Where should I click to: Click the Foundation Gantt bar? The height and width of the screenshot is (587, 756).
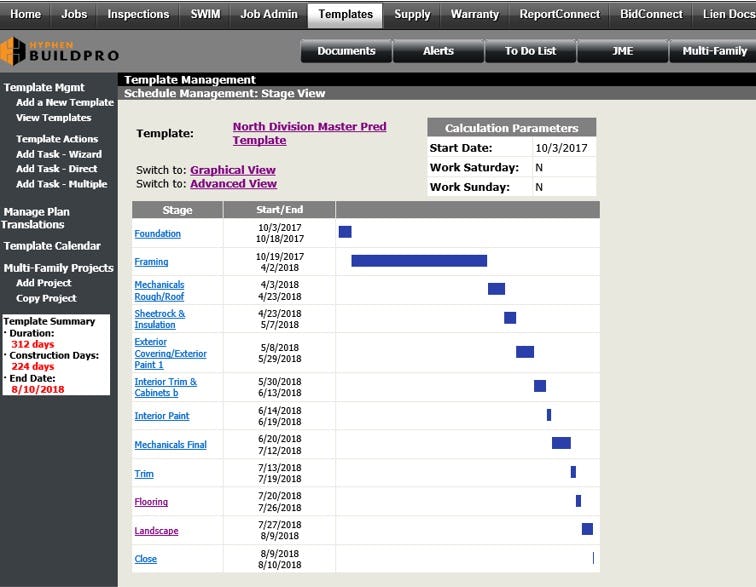345,232
